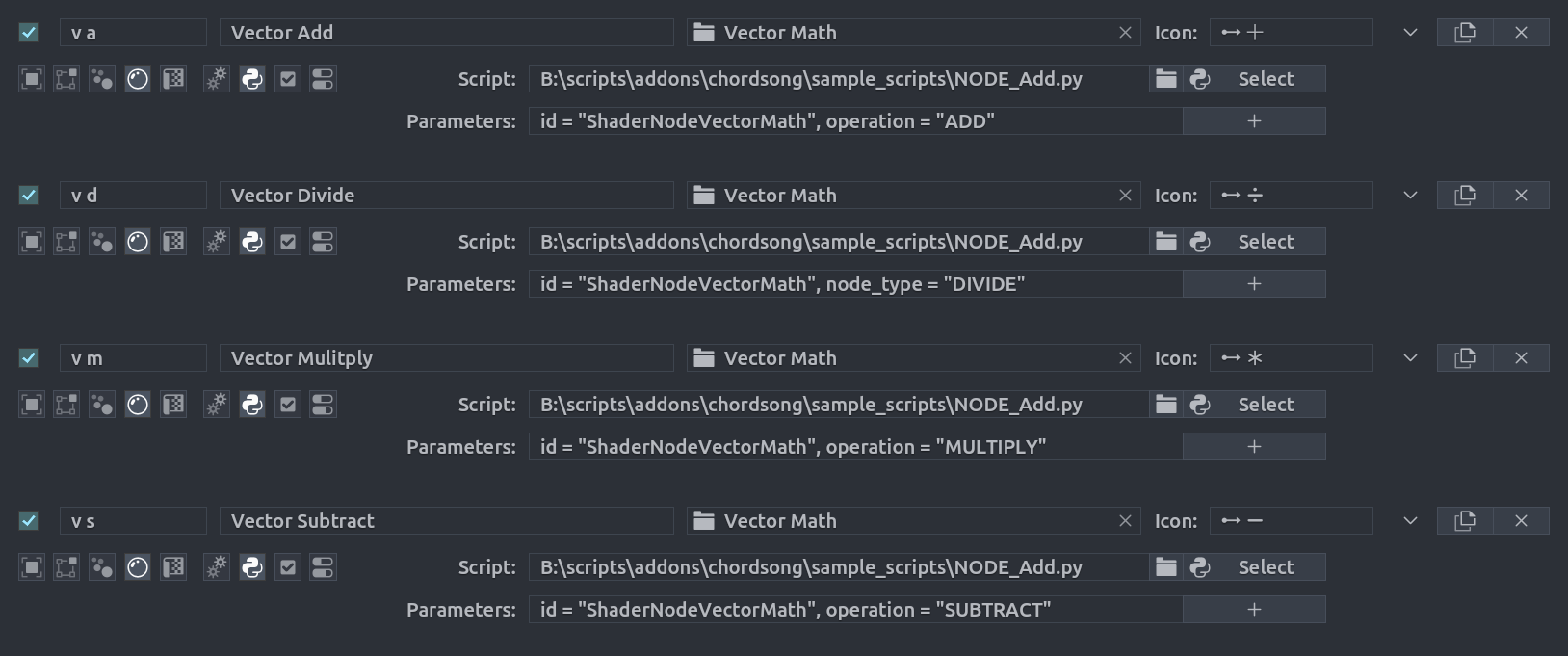Add parameter with plus button for Vector Subtract

coord(1254,610)
